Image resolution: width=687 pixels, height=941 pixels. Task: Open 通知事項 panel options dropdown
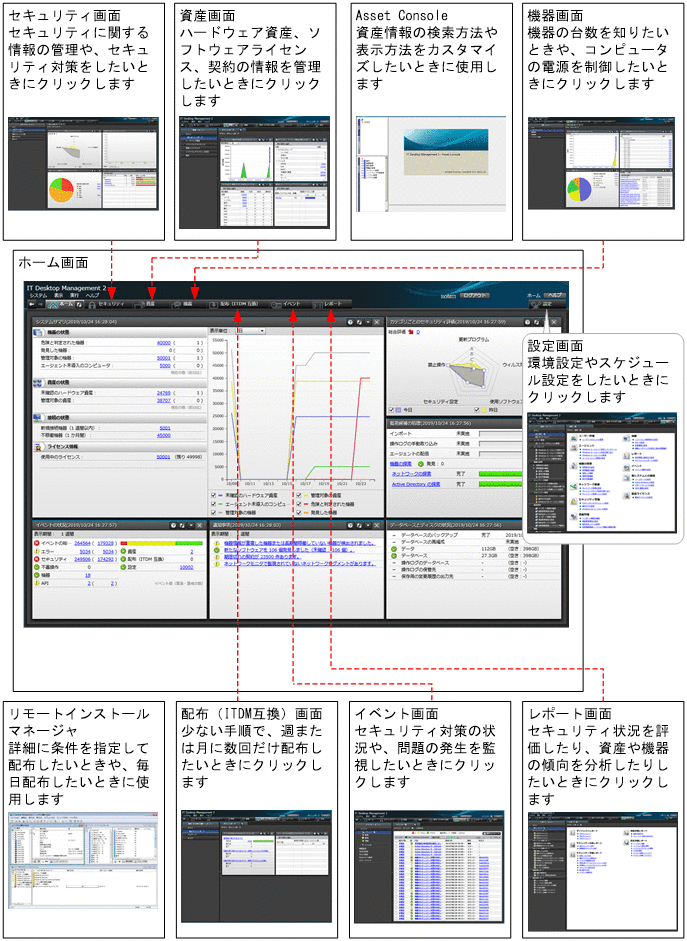click(367, 525)
